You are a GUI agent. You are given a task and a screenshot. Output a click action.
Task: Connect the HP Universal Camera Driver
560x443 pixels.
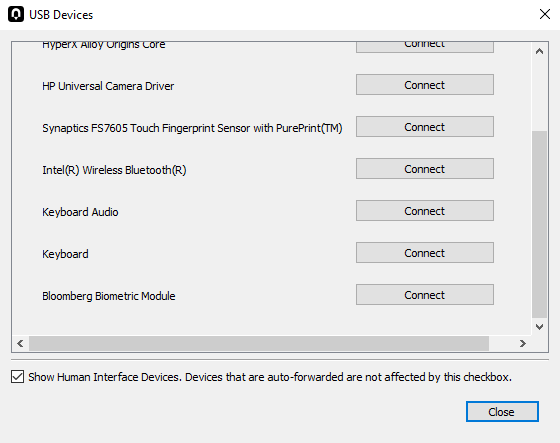coord(425,85)
